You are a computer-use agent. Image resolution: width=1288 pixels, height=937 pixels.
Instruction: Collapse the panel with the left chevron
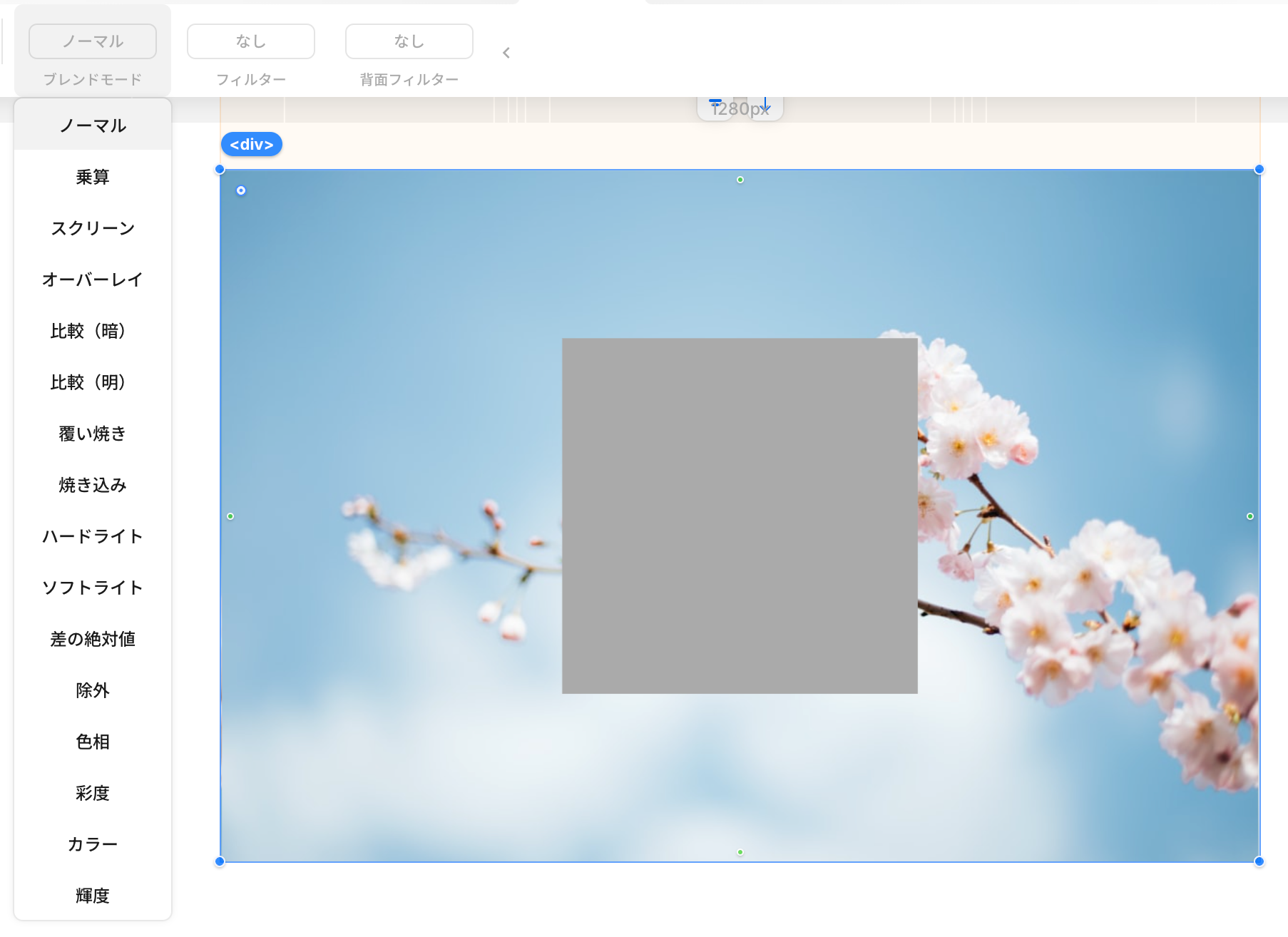tap(506, 53)
